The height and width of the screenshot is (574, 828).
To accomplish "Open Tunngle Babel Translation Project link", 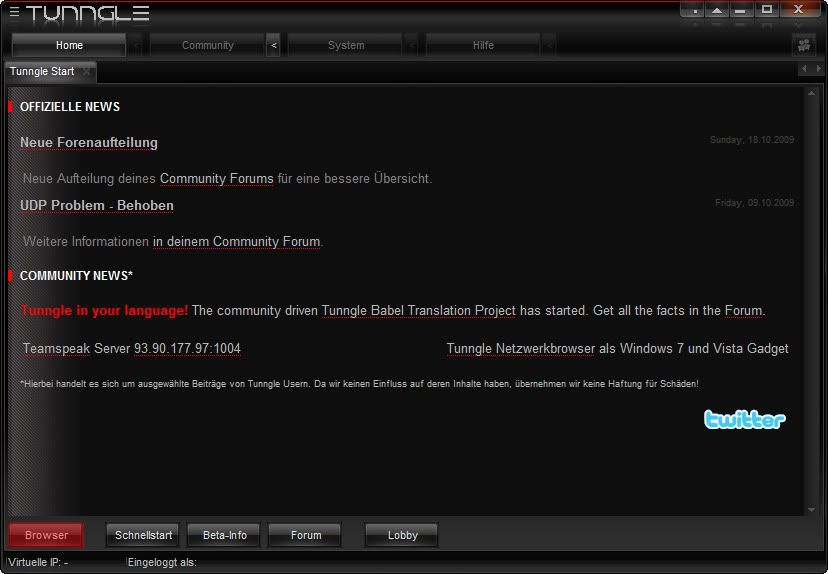I will coord(418,310).
